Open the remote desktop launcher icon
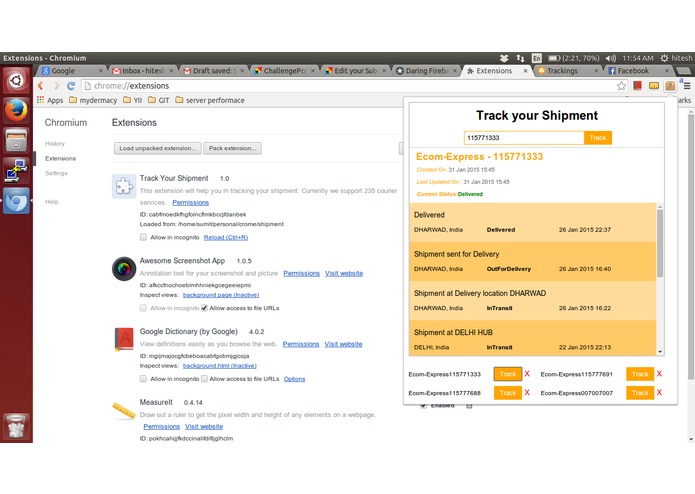 [x=16, y=170]
